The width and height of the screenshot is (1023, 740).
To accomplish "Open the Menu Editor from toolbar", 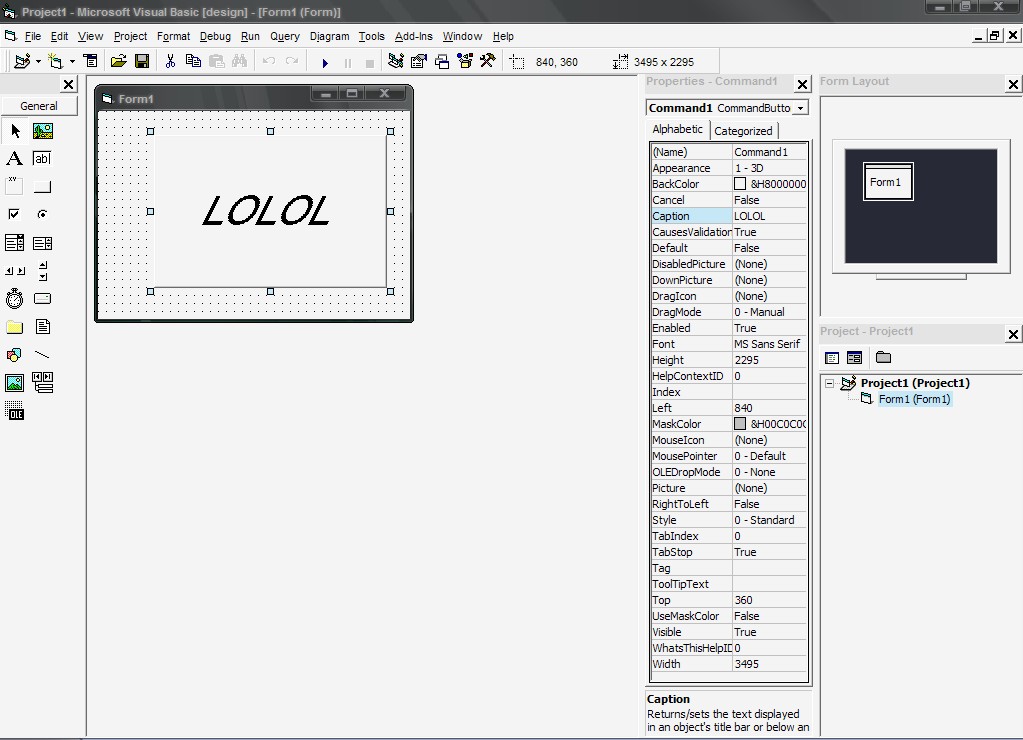I will (x=90, y=61).
